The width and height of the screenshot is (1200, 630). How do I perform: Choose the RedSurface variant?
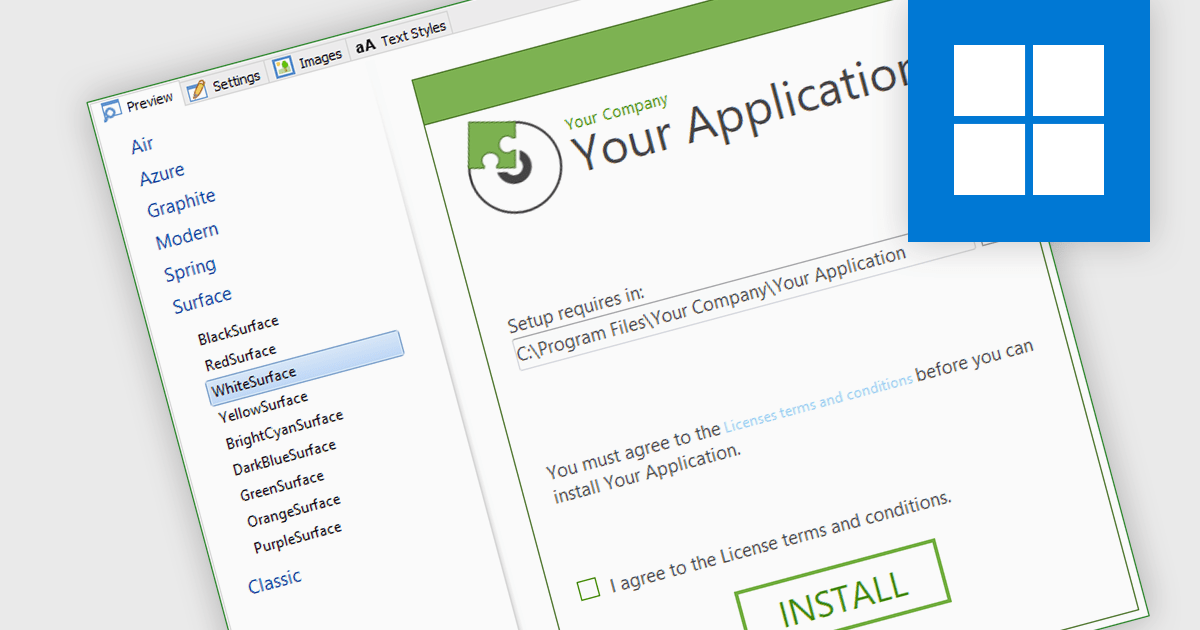pyautogui.click(x=240, y=357)
